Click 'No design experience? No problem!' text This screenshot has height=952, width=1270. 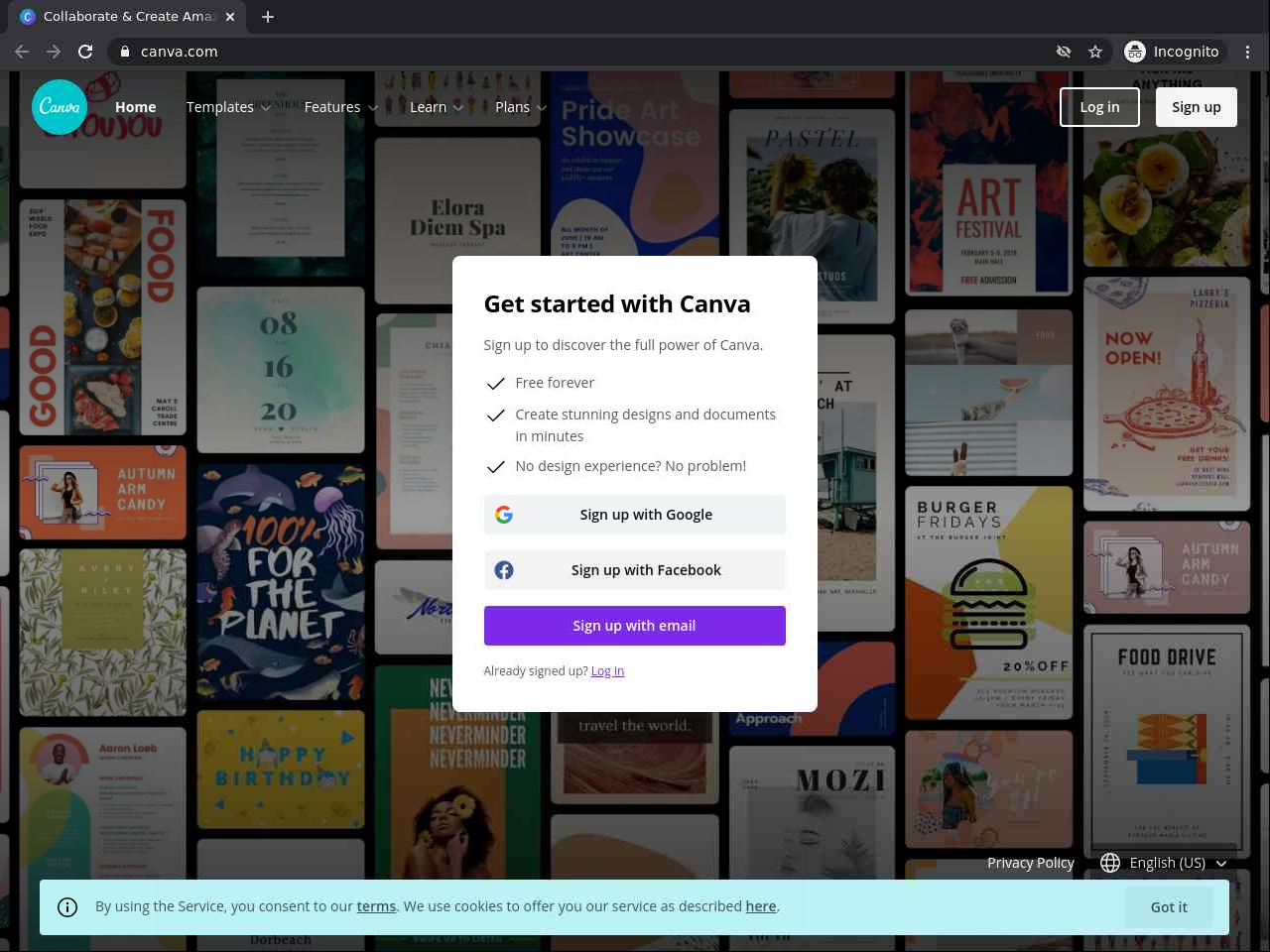(631, 466)
